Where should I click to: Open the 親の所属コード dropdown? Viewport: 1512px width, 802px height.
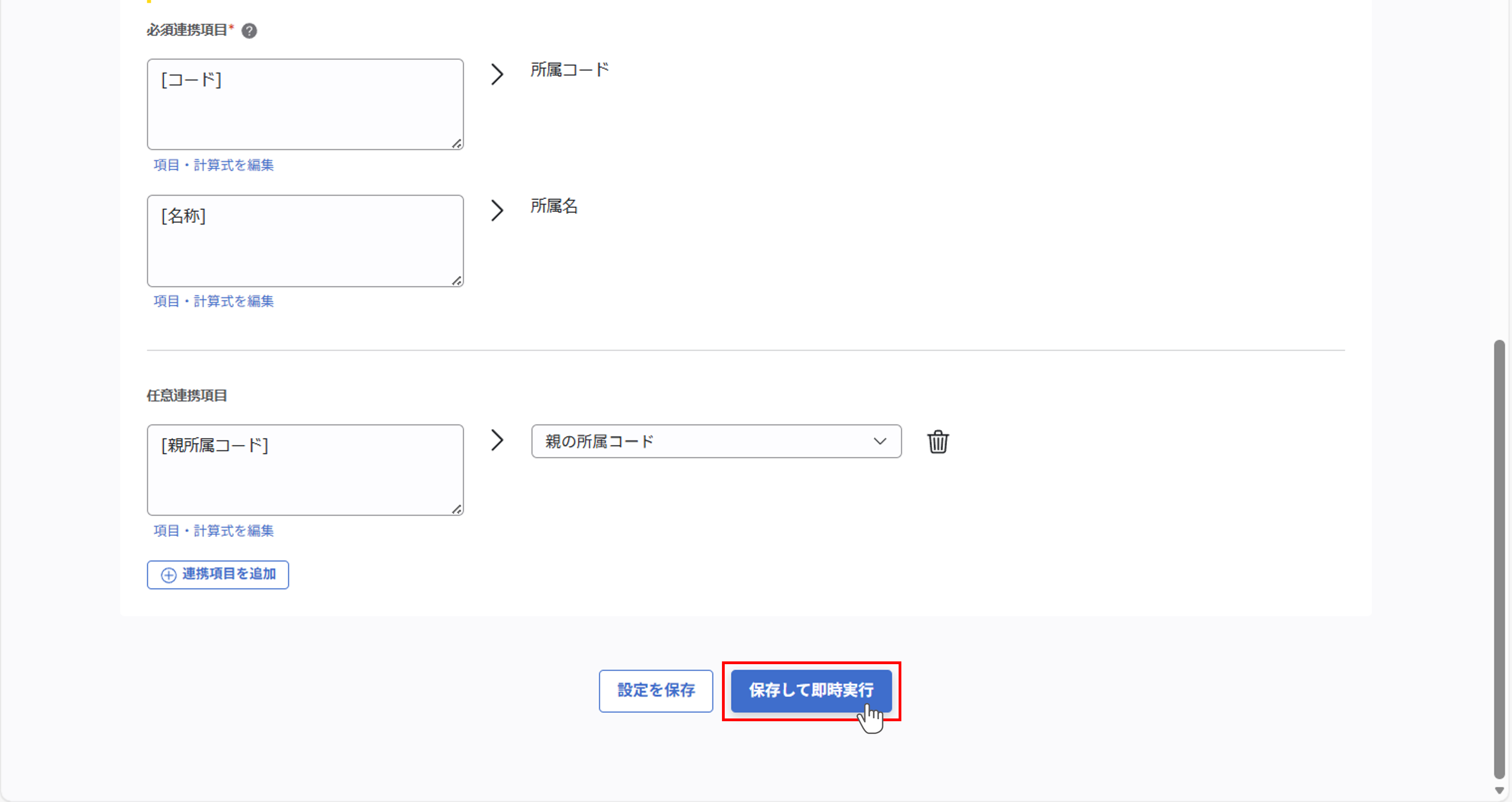click(716, 441)
